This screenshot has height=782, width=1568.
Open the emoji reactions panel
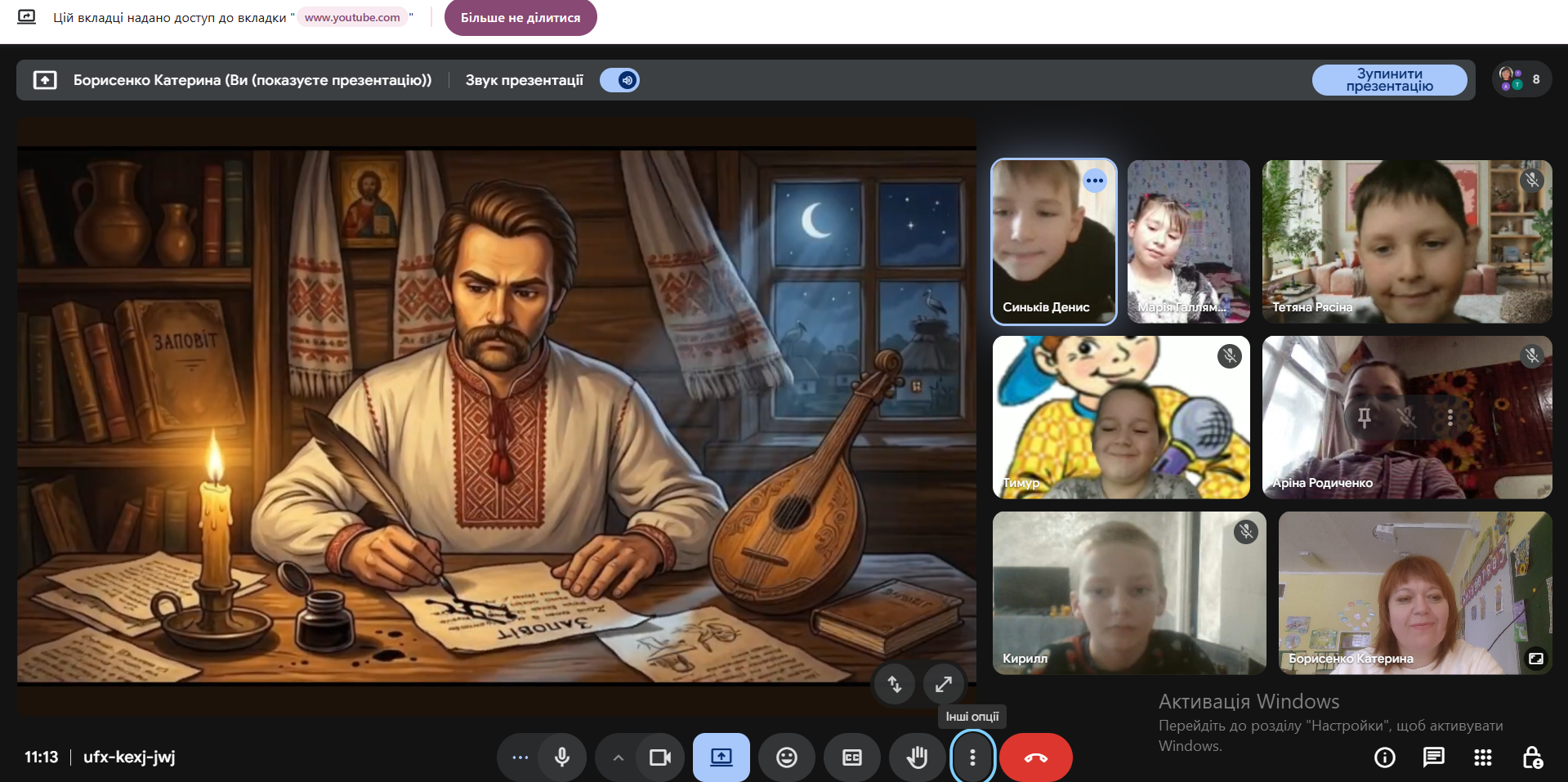pos(786,757)
